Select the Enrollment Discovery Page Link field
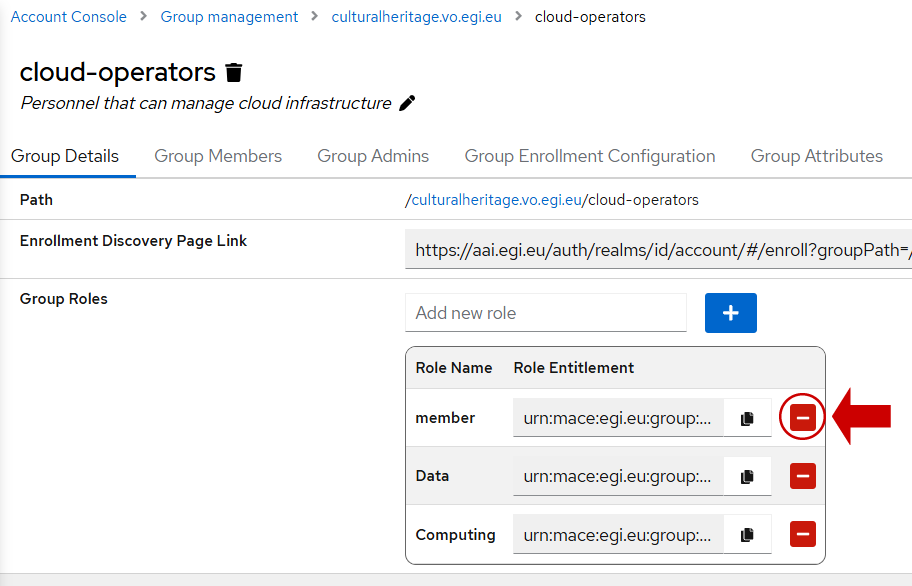Screen dimensions: 912x586 (658, 250)
